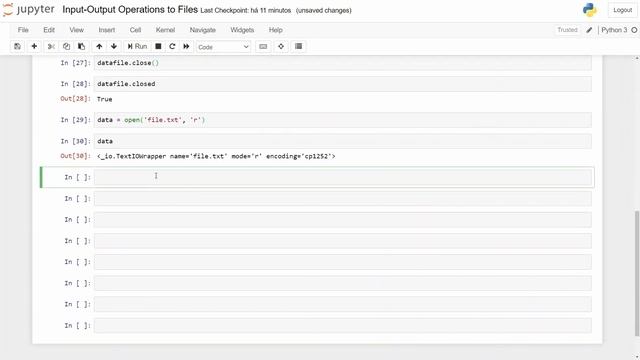Restart kernel and rerun all icon
640x360 pixels.
tap(186, 47)
